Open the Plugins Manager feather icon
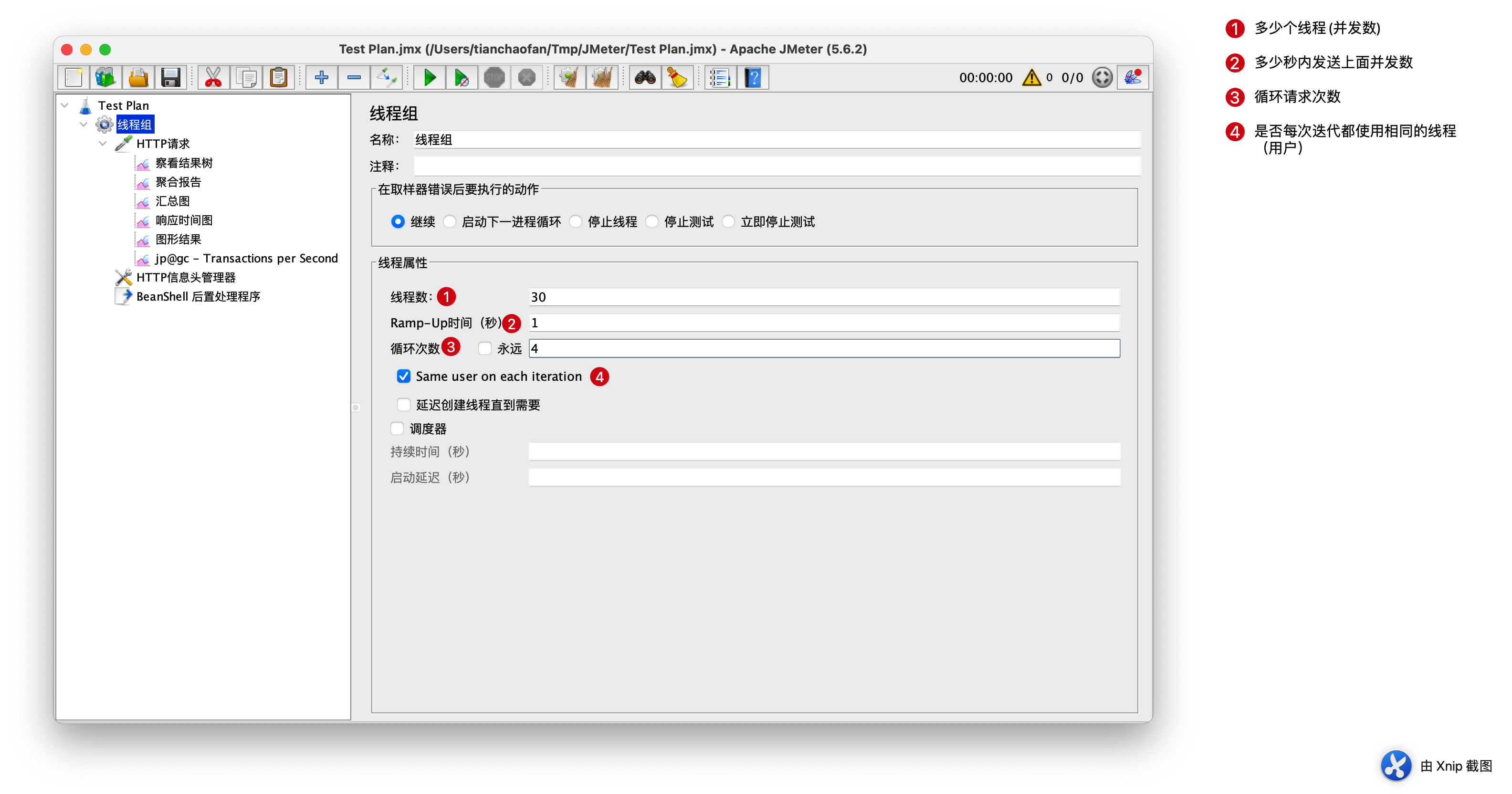The image size is (1512, 794). click(1132, 77)
